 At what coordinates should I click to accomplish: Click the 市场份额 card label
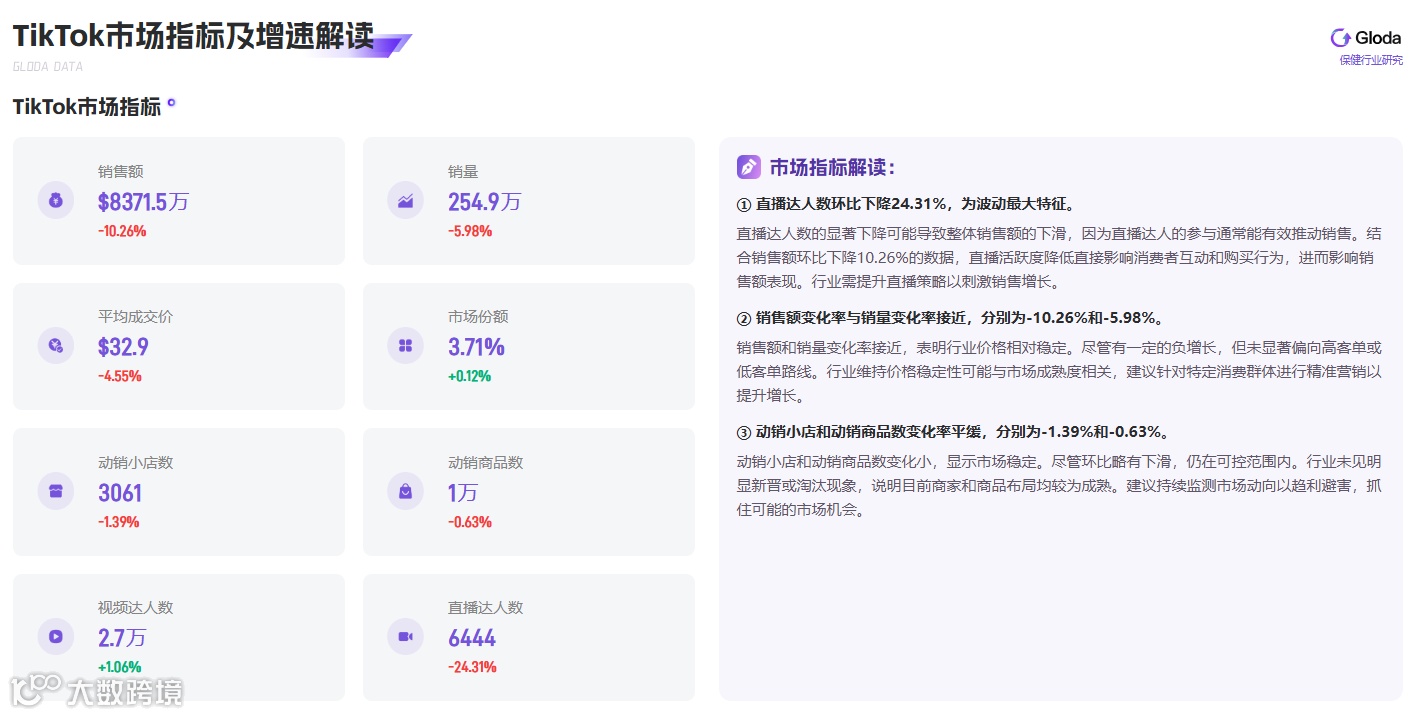[478, 317]
